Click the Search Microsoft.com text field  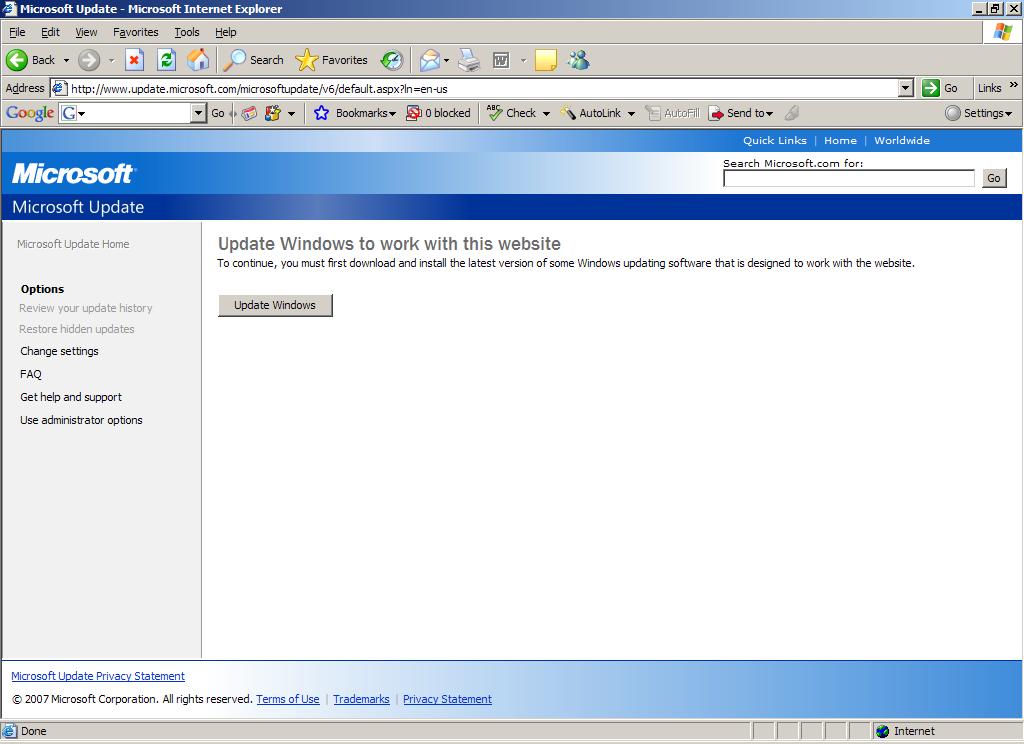[x=849, y=178]
